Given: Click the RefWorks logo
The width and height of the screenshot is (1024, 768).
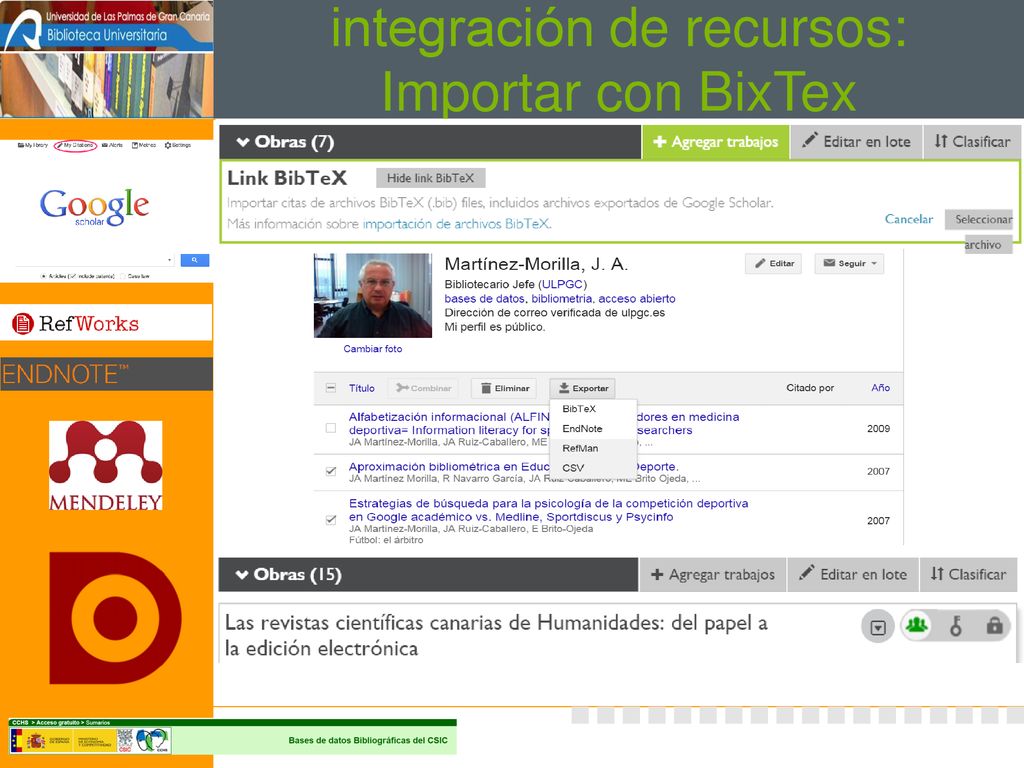Looking at the screenshot, I should 76,323.
